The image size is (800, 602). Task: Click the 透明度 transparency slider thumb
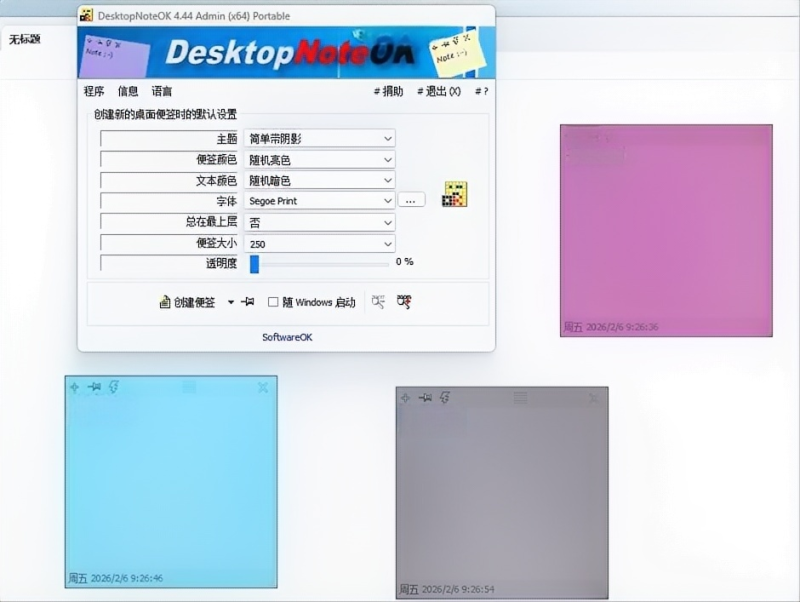coord(255,264)
